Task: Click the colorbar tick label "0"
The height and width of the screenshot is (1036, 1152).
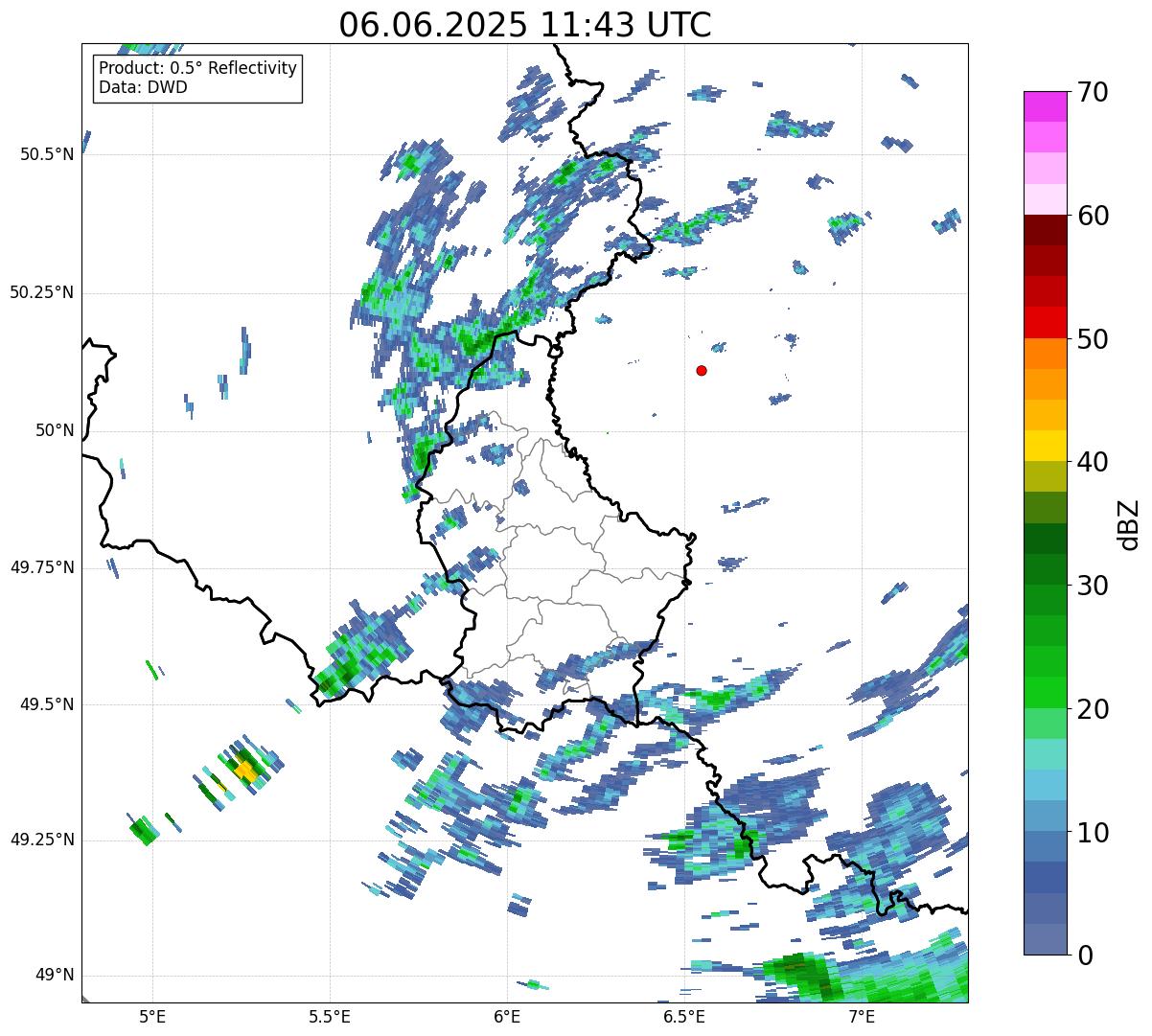Action: coord(1084,955)
